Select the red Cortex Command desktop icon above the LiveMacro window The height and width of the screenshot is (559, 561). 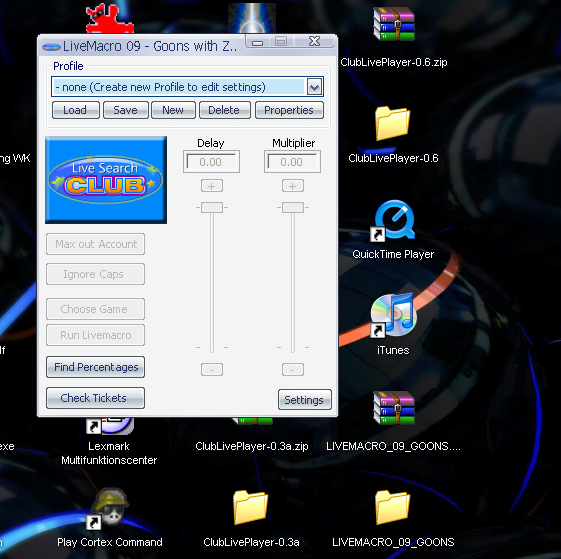click(x=109, y=19)
